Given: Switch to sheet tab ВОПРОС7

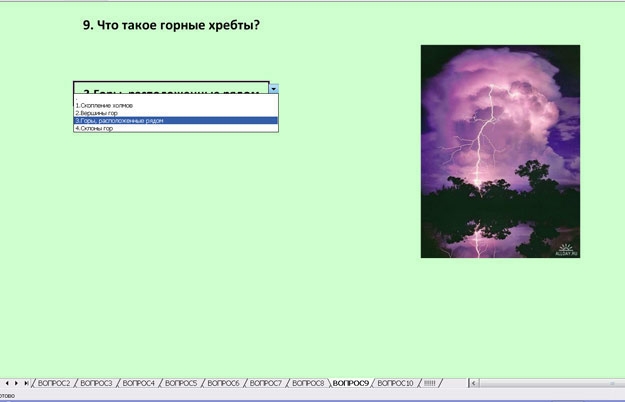Looking at the screenshot, I should 265,383.
